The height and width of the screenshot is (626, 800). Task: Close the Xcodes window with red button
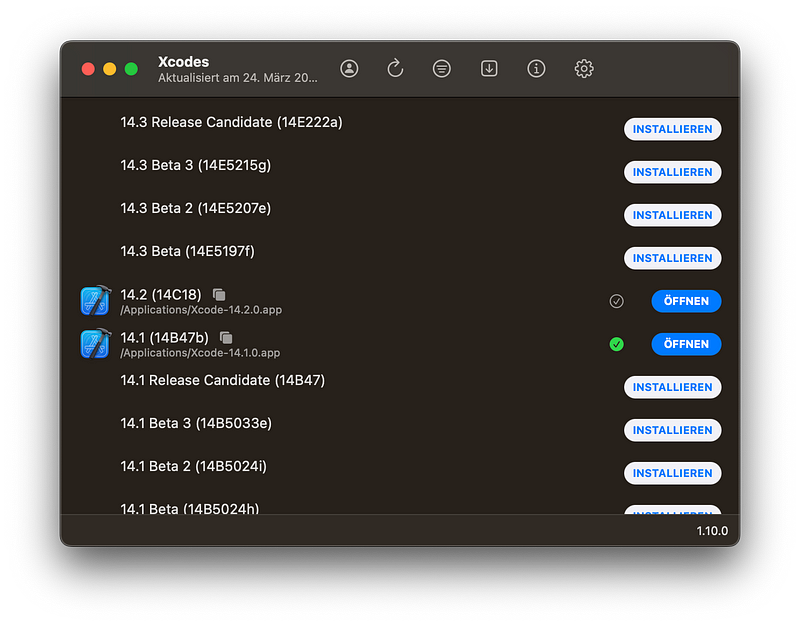88,69
